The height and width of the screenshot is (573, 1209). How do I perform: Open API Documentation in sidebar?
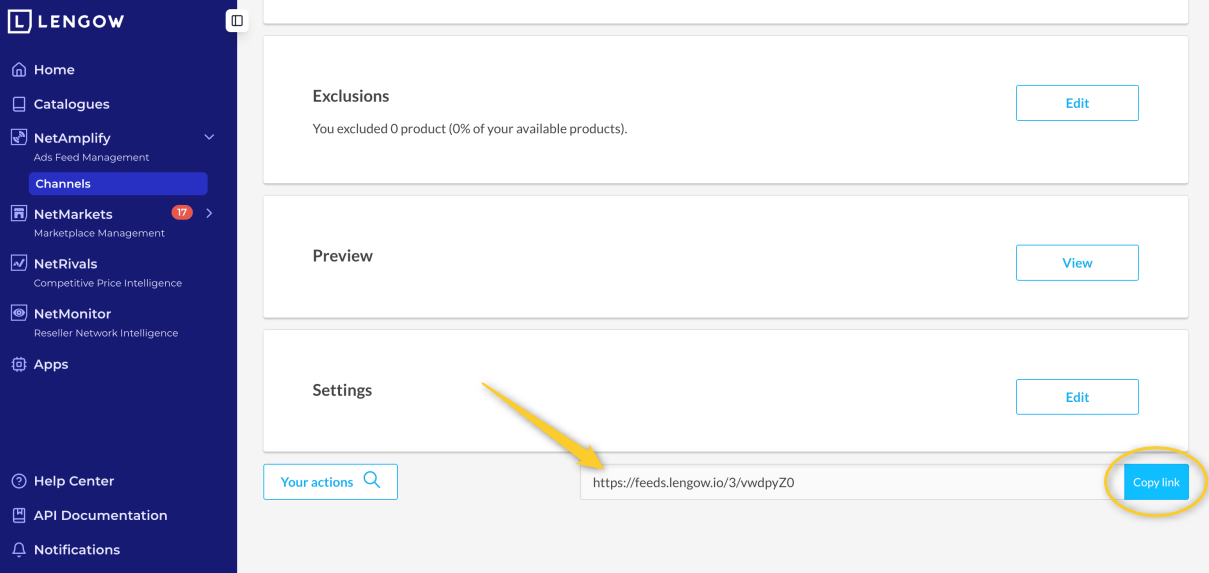point(100,516)
